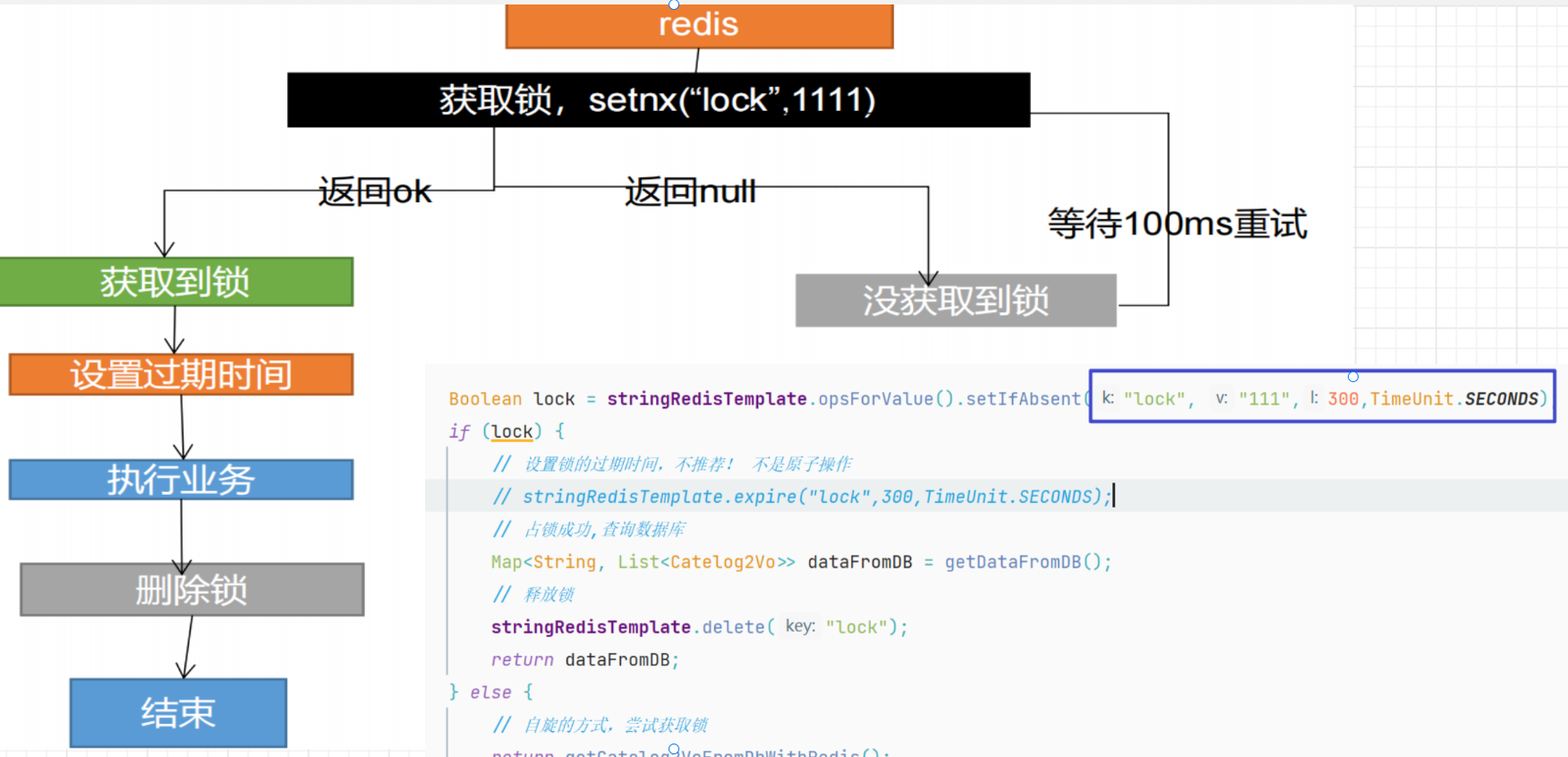Select the gray 删除锁 box

(192, 590)
